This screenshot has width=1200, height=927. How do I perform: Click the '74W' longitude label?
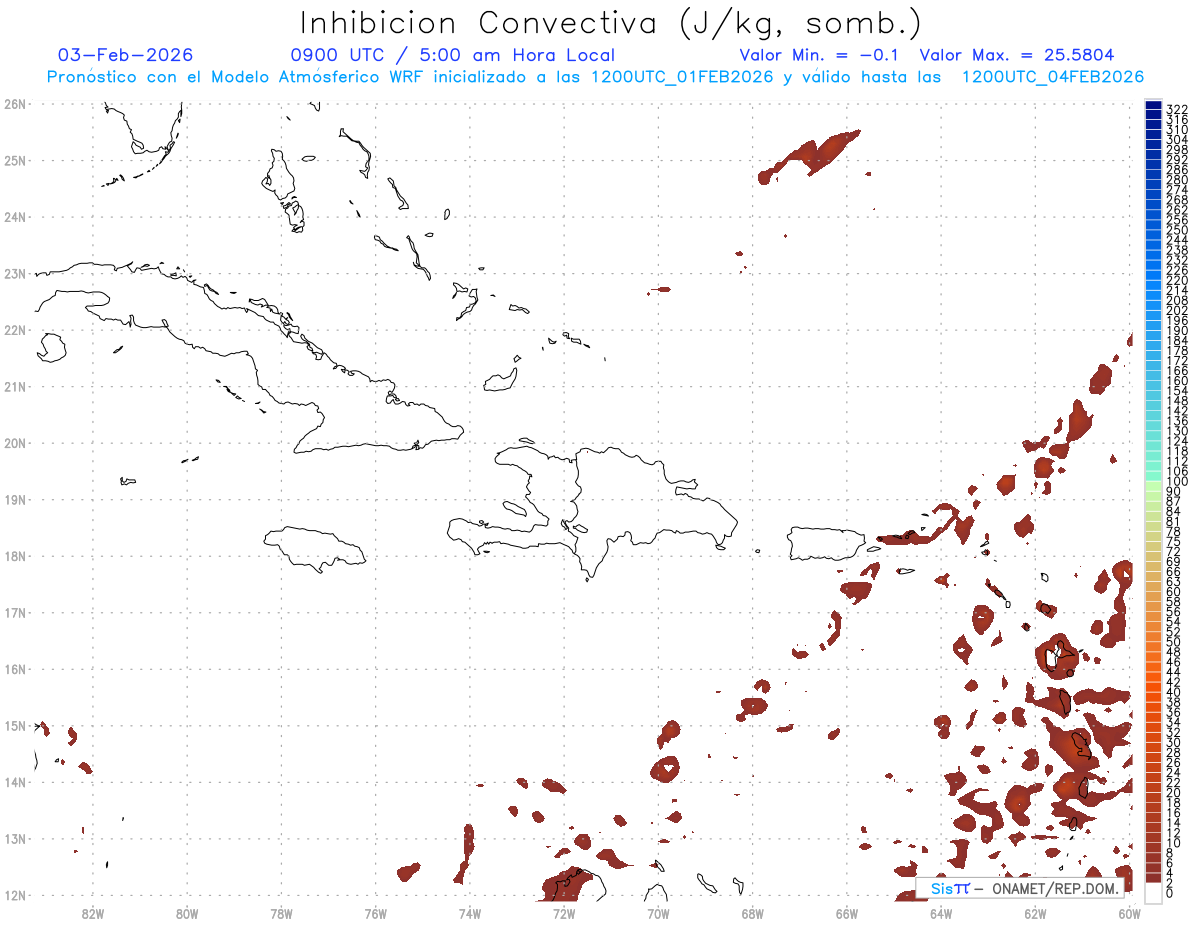[x=470, y=912]
